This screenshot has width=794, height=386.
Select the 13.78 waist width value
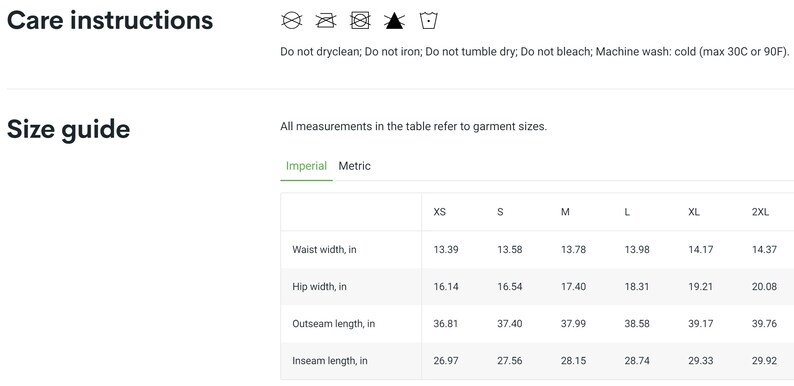573,250
